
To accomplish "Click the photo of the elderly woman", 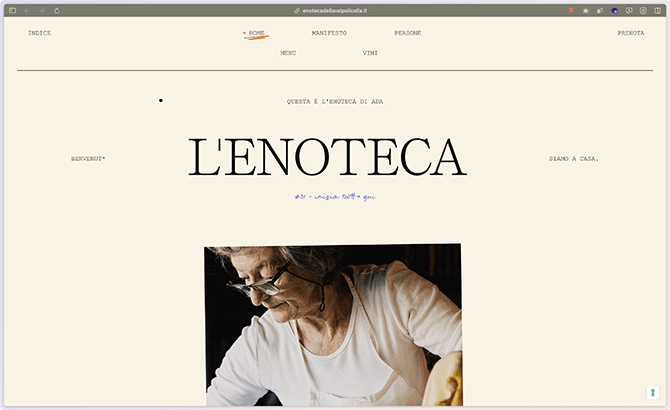I will coord(333,325).
